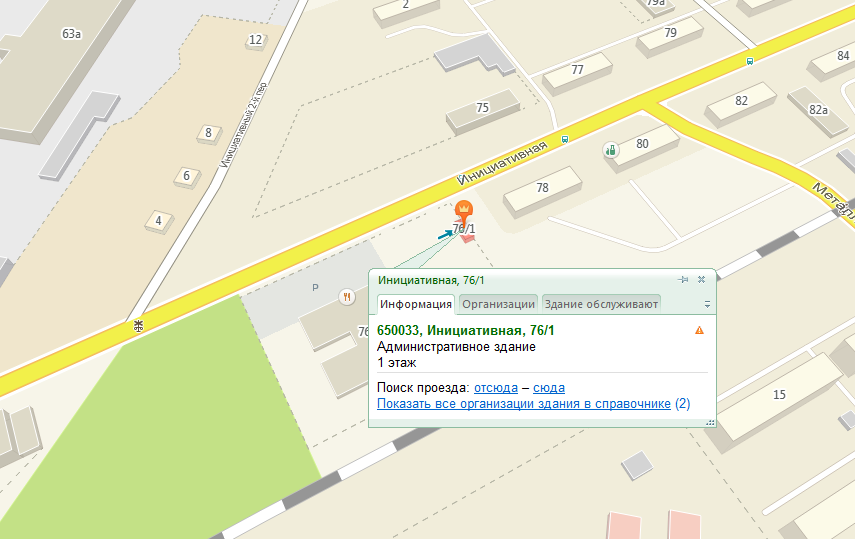Select the restaurant fork-and-knife map icon
This screenshot has height=539, width=855.
347,297
